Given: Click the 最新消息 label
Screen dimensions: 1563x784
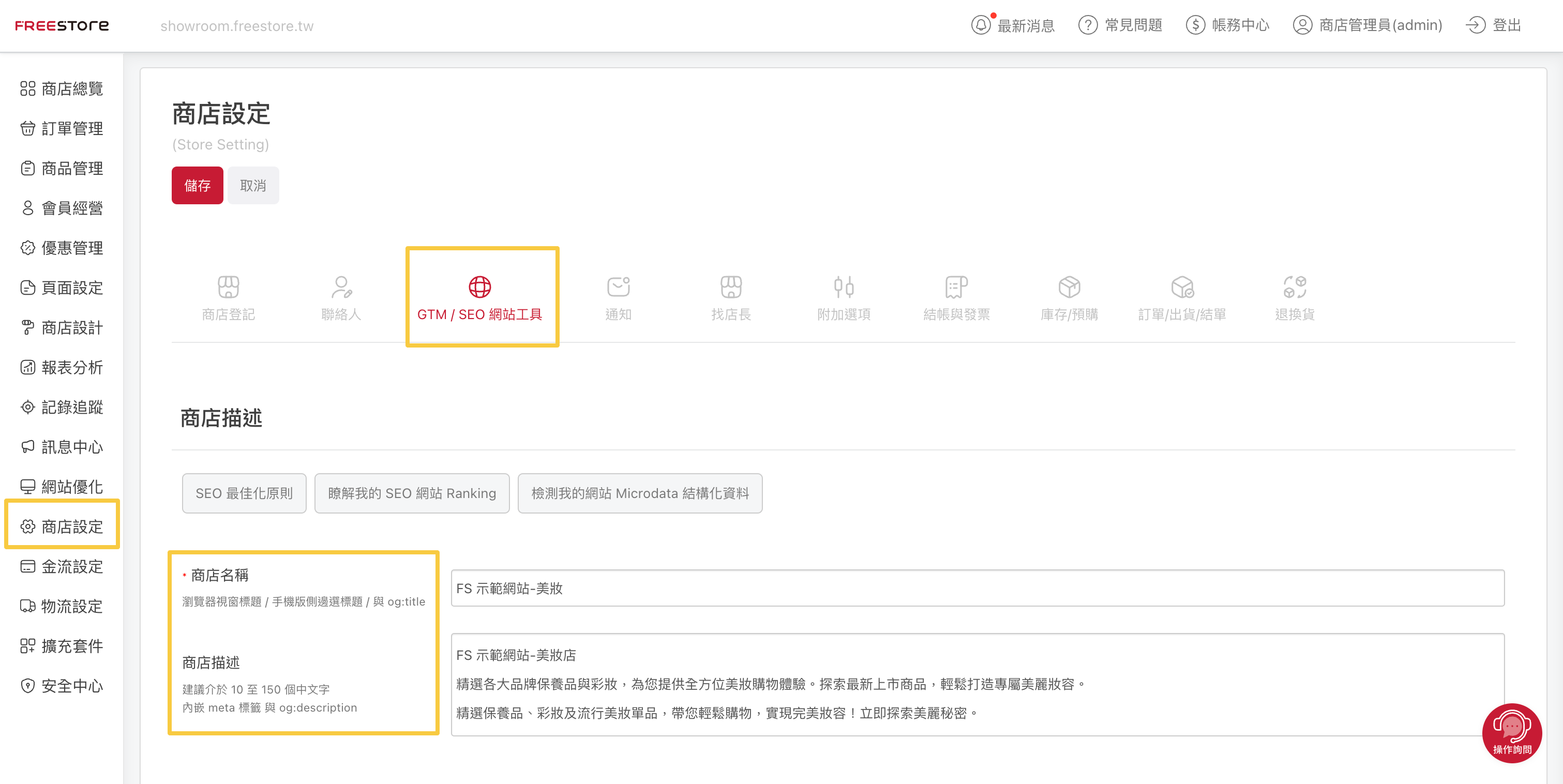Looking at the screenshot, I should pos(1026,25).
